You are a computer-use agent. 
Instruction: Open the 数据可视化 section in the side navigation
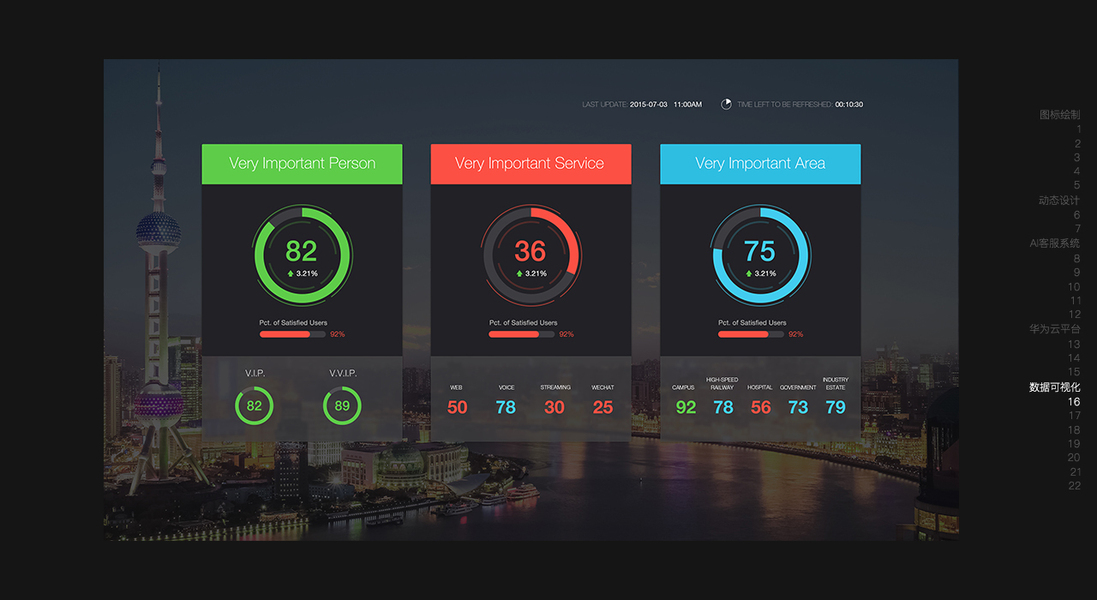(1054, 387)
